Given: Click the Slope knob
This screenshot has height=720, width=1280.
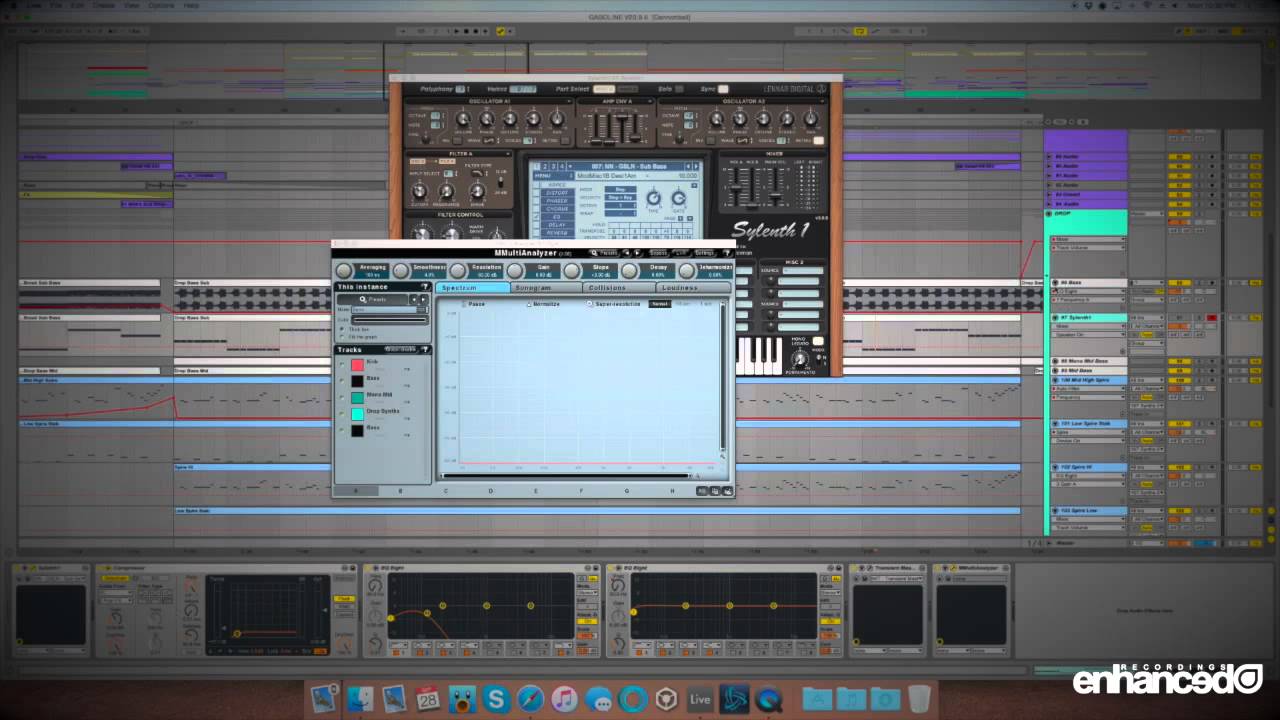Looking at the screenshot, I should tap(572, 271).
